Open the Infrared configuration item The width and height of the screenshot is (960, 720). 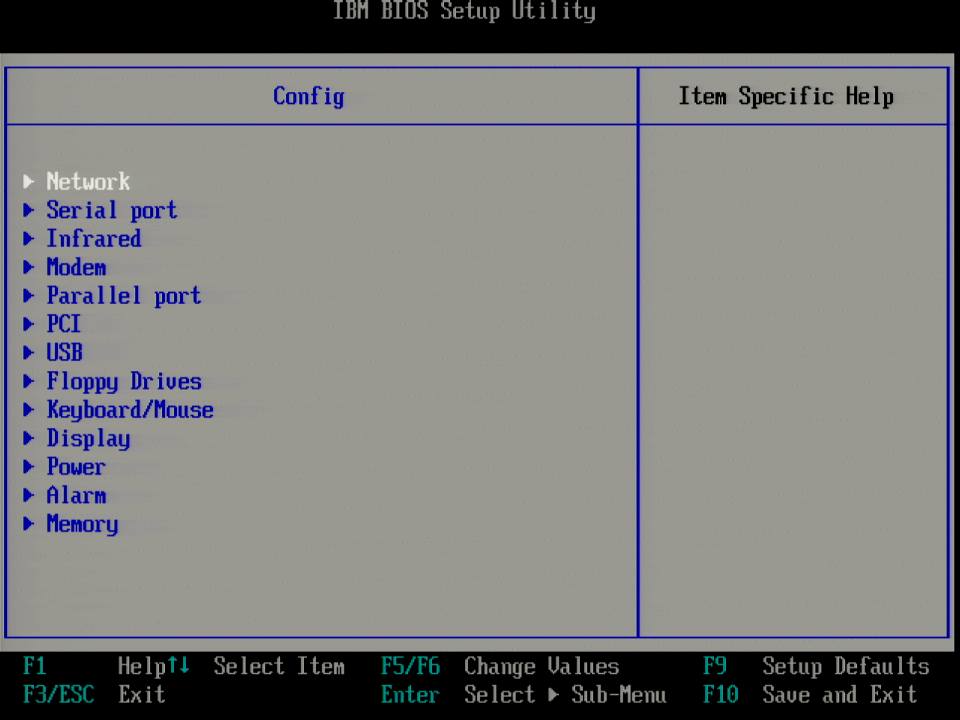click(x=93, y=238)
